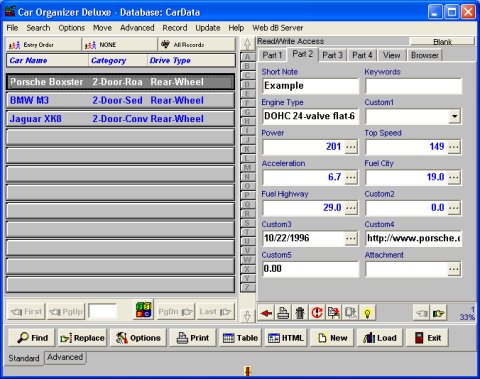Click the Entry Order sort button
Screen dimensions: 480x379
click(x=43, y=45)
